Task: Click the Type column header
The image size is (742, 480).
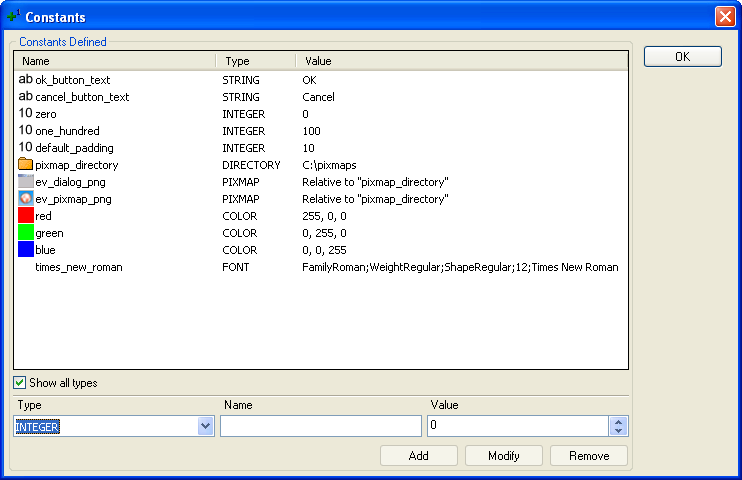Action: click(x=256, y=61)
